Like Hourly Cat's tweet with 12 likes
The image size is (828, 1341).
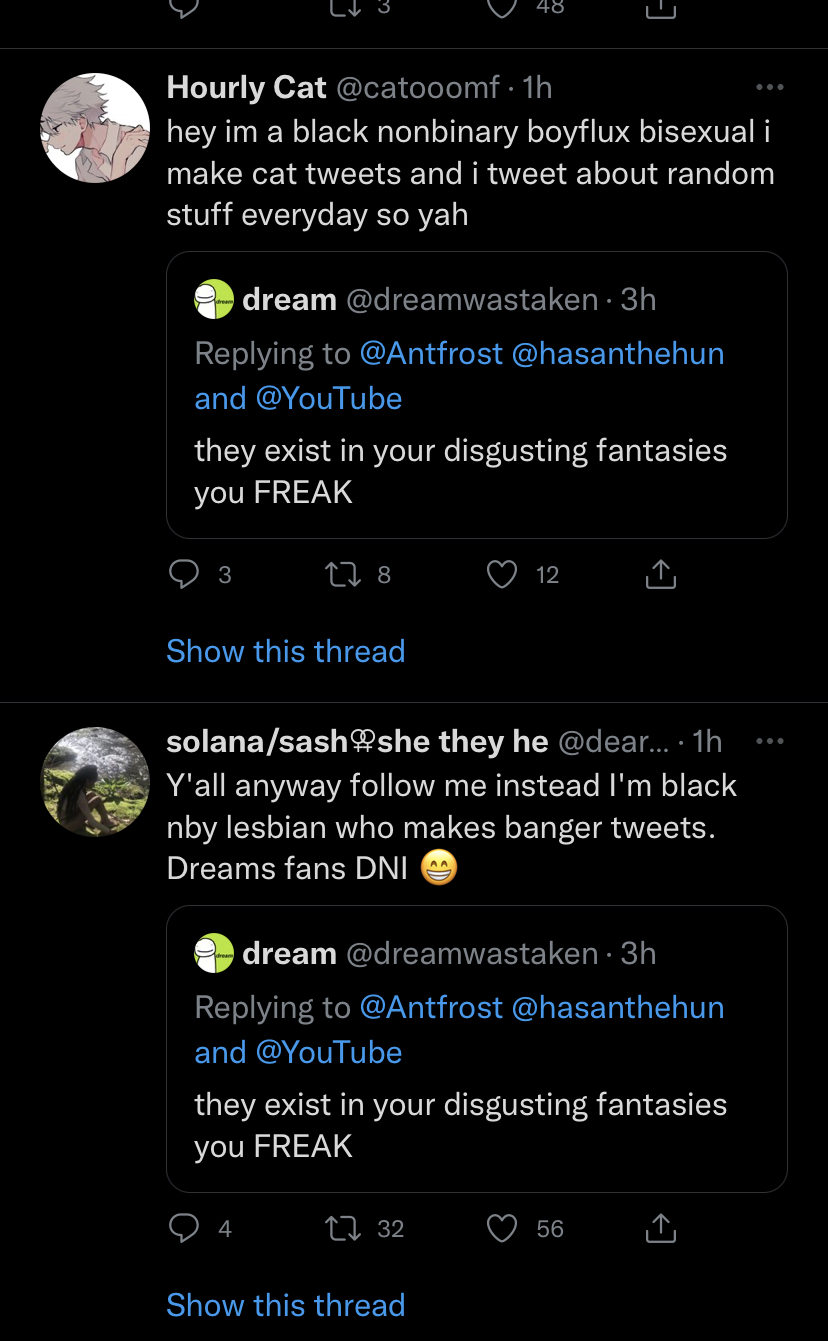[x=502, y=574]
